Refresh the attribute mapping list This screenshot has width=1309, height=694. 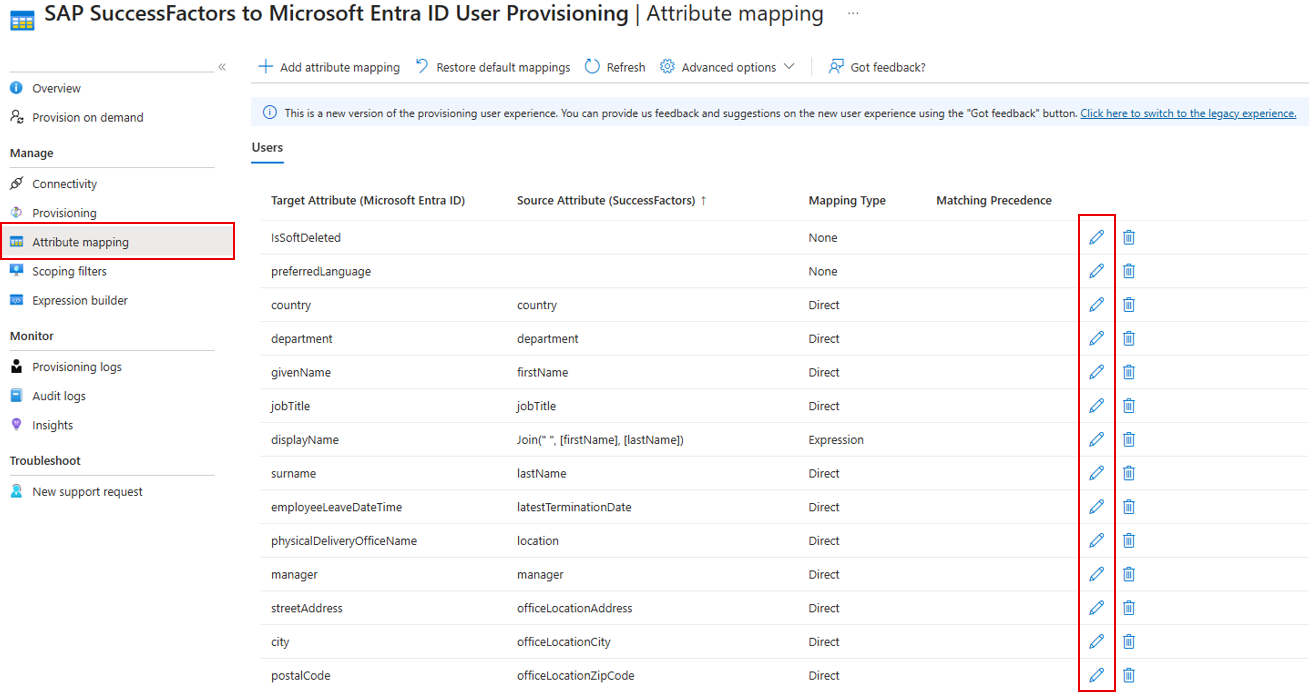click(x=615, y=67)
